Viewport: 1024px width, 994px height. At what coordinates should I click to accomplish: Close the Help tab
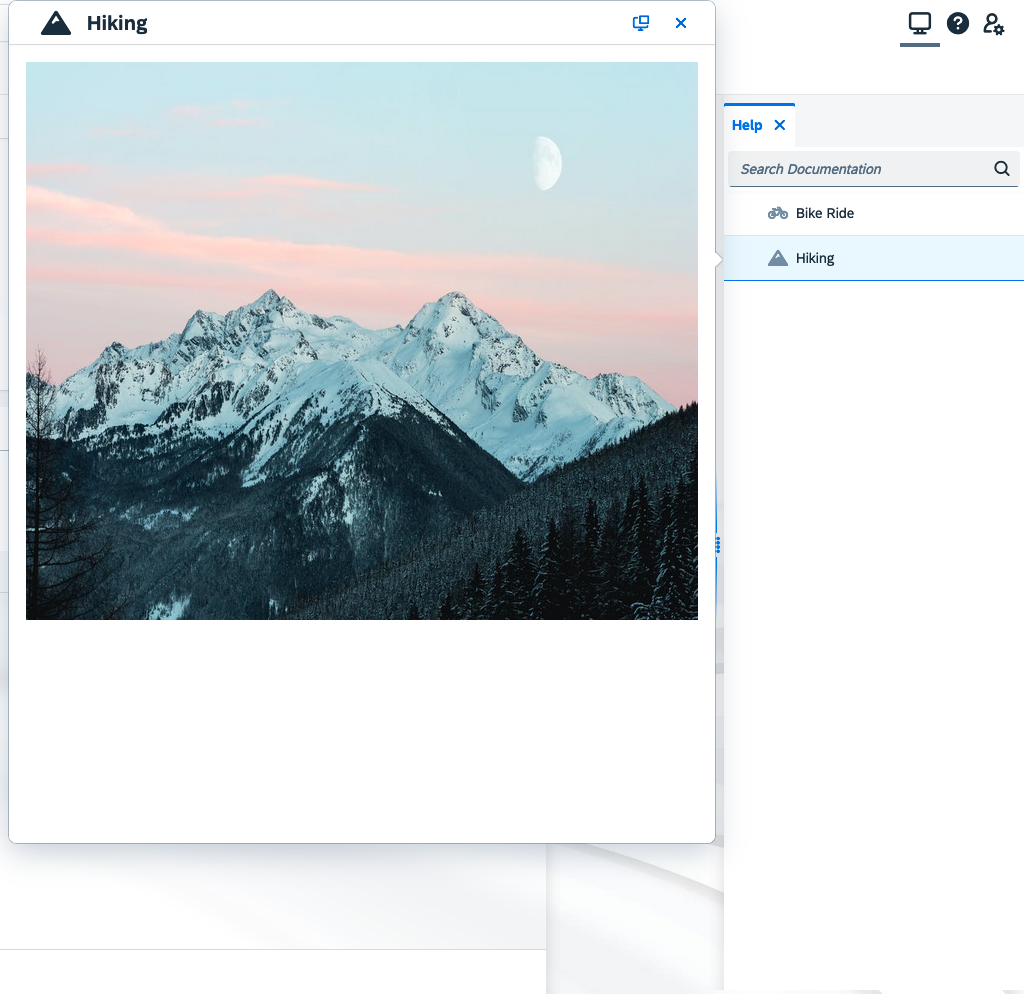(x=780, y=125)
